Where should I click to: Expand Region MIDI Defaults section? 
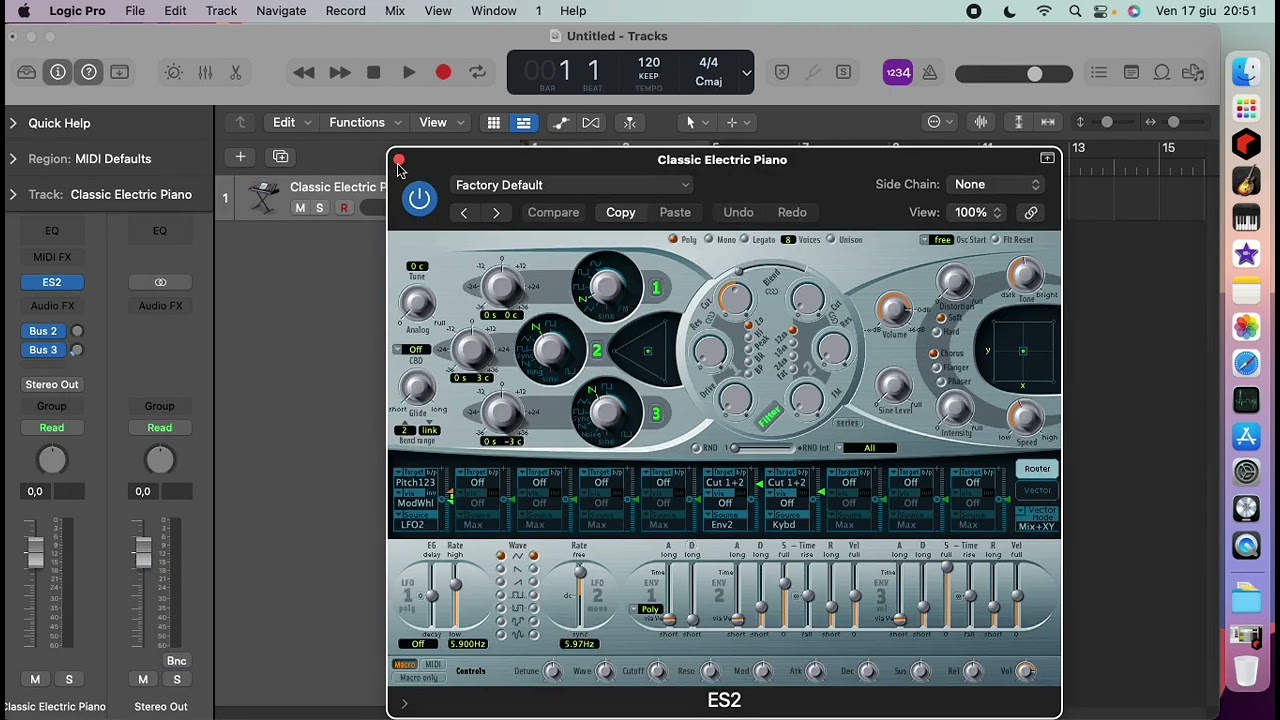13,159
